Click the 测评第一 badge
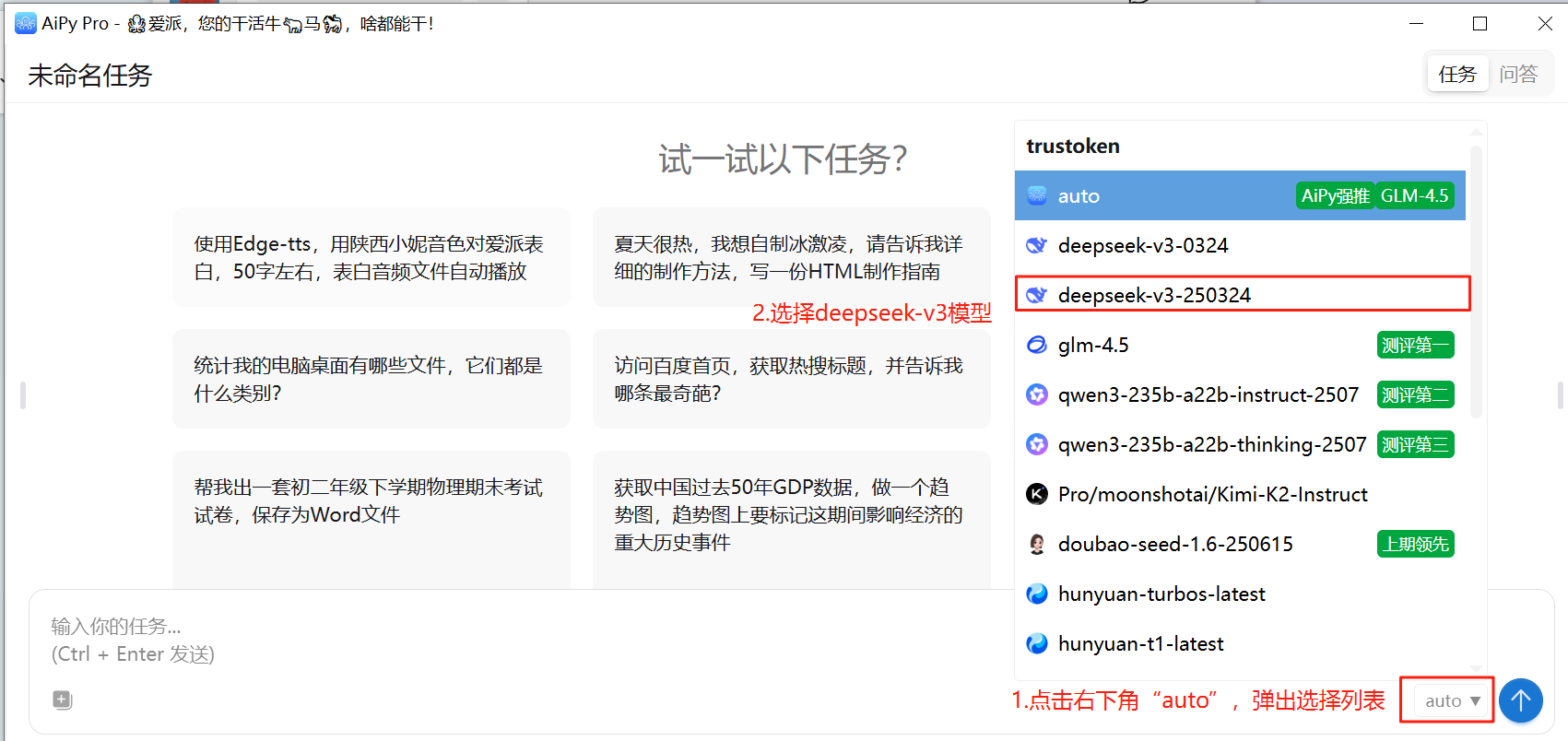This screenshot has height=741, width=1568. pyautogui.click(x=1415, y=345)
